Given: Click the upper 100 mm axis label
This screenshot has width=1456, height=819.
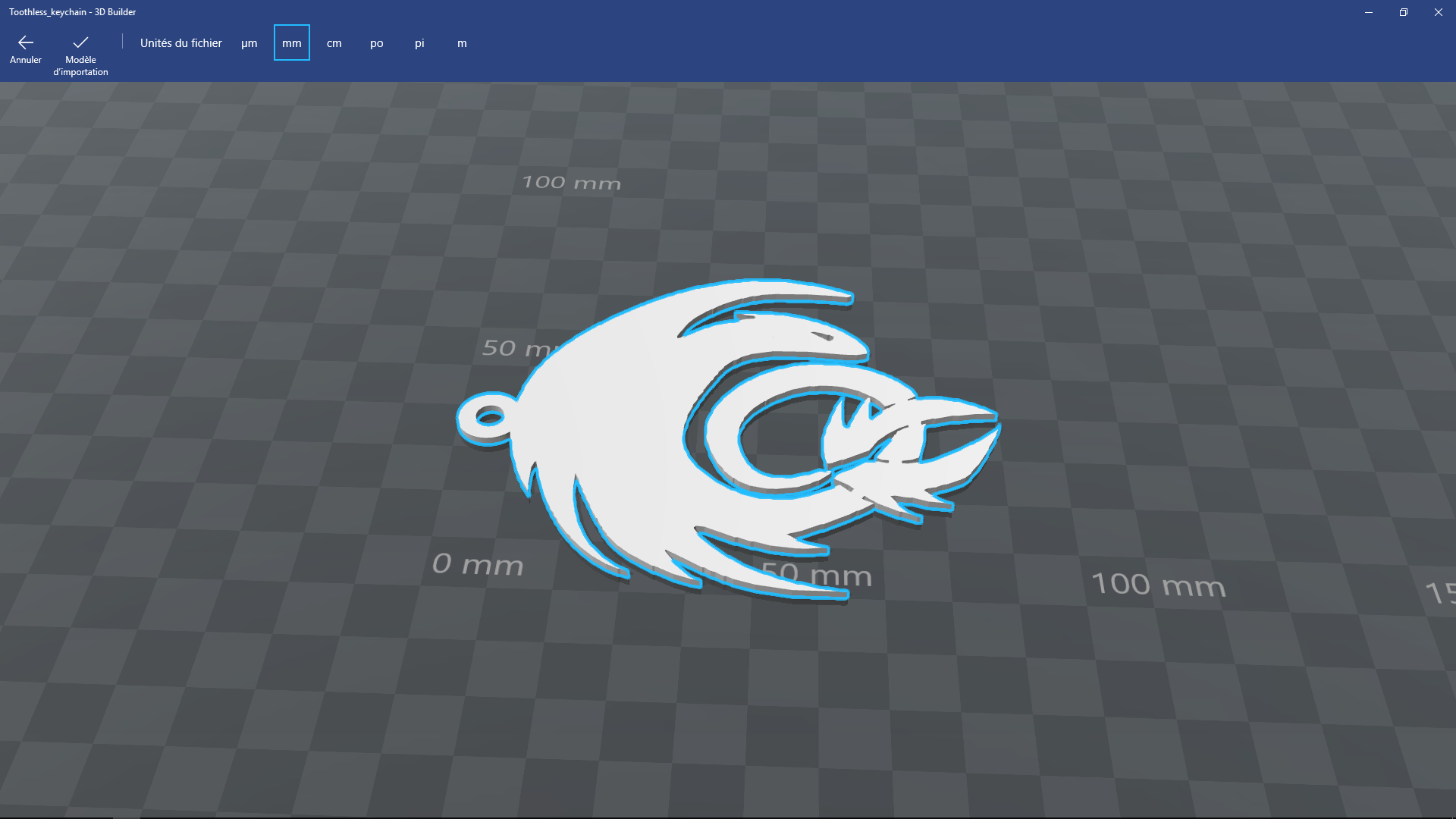Looking at the screenshot, I should (x=571, y=183).
